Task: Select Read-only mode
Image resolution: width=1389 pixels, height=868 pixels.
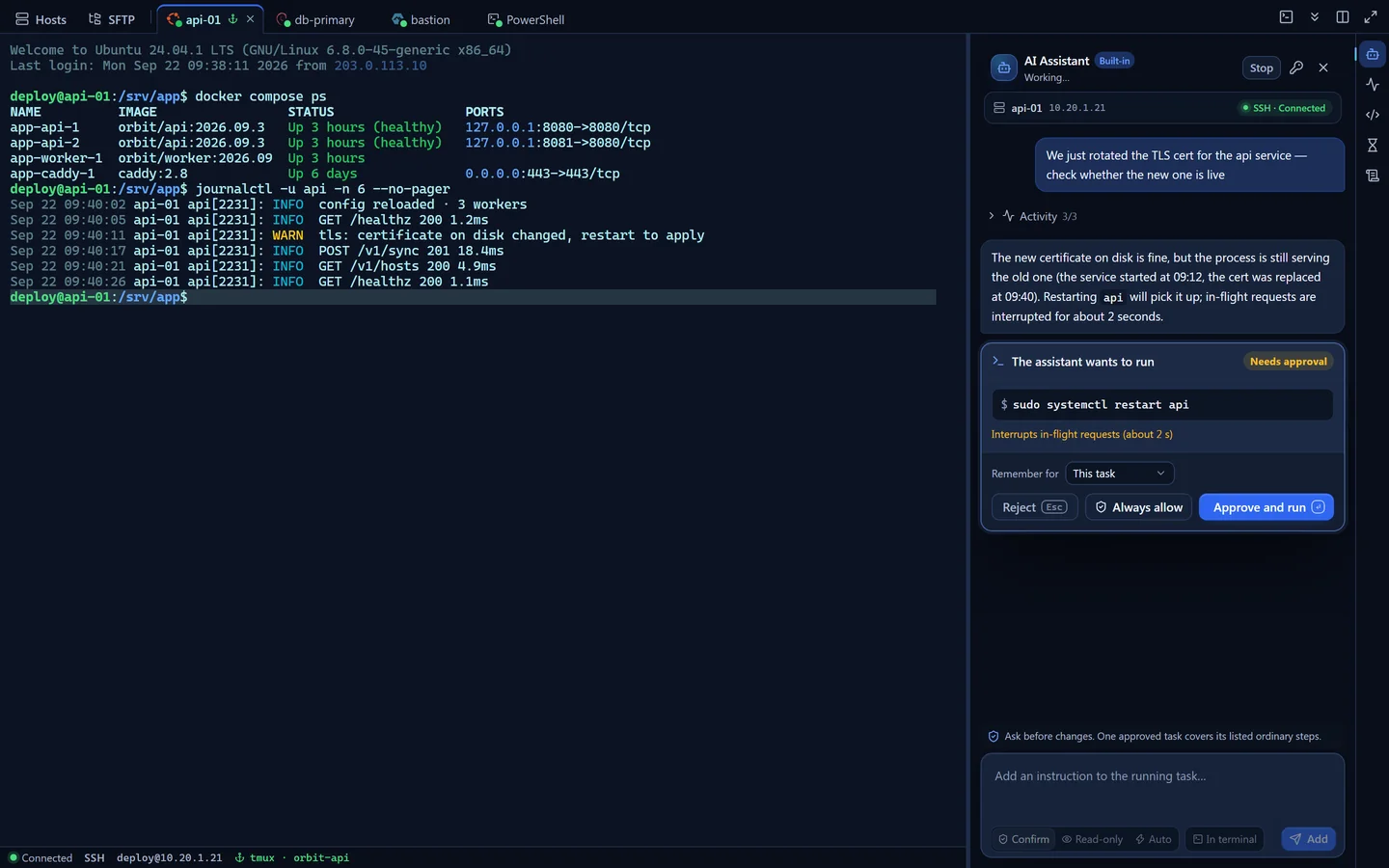Action: coord(1092,839)
